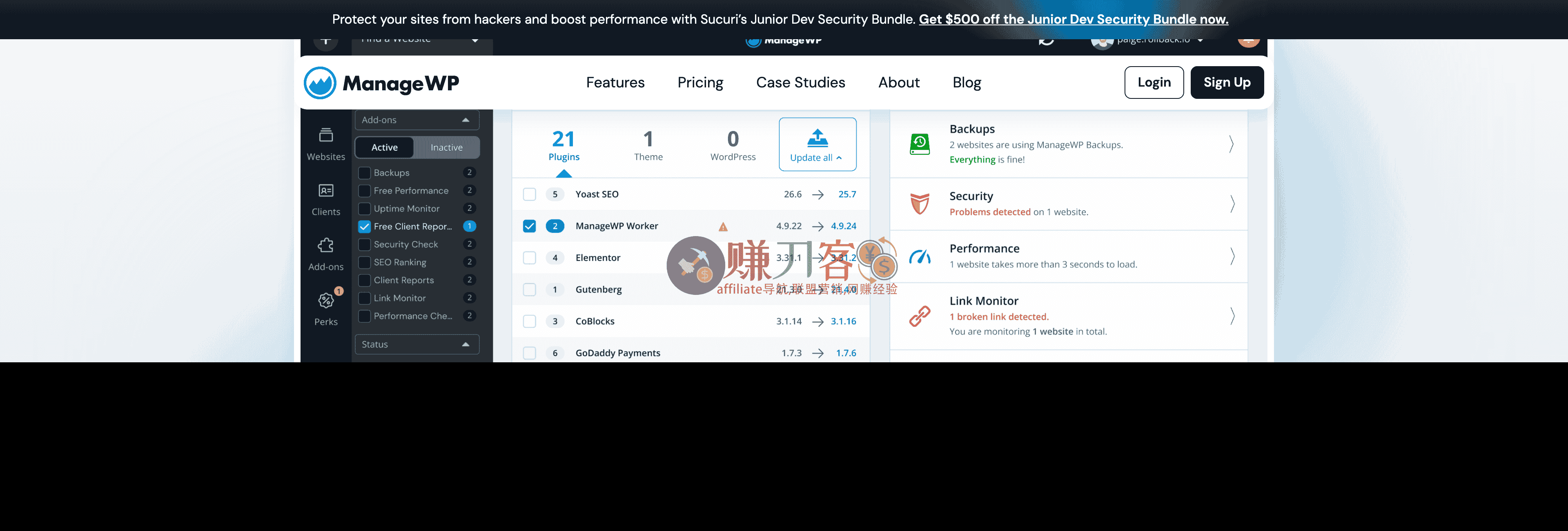Open the Clients sidebar icon

click(326, 191)
